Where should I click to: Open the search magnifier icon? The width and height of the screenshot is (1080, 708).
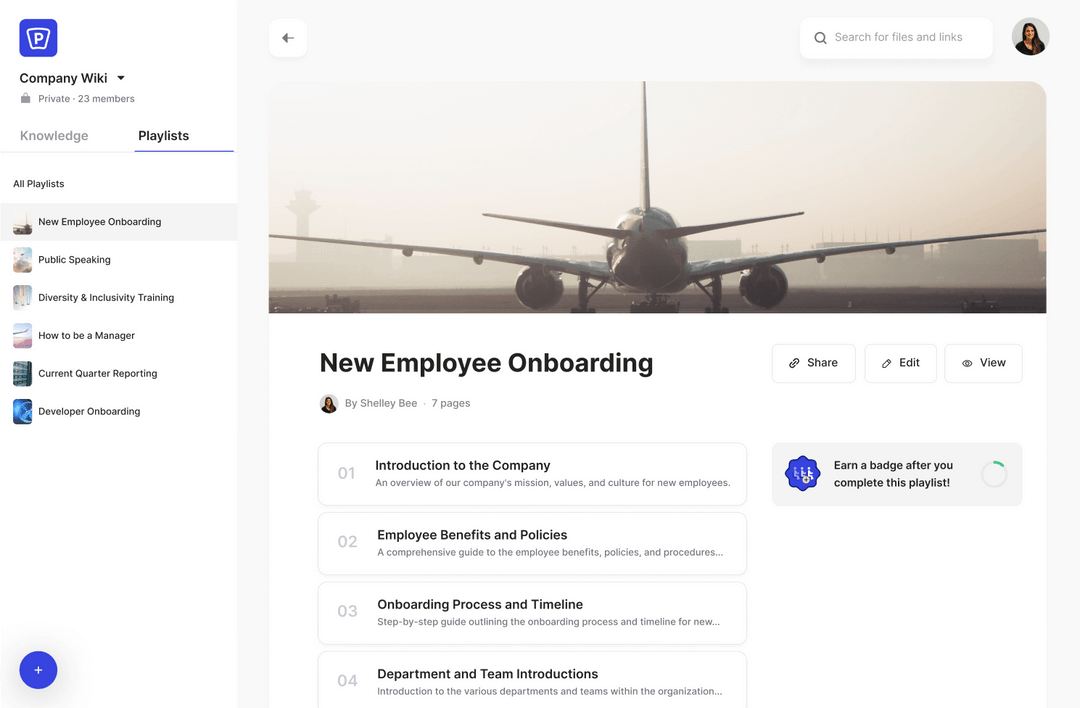(x=819, y=37)
